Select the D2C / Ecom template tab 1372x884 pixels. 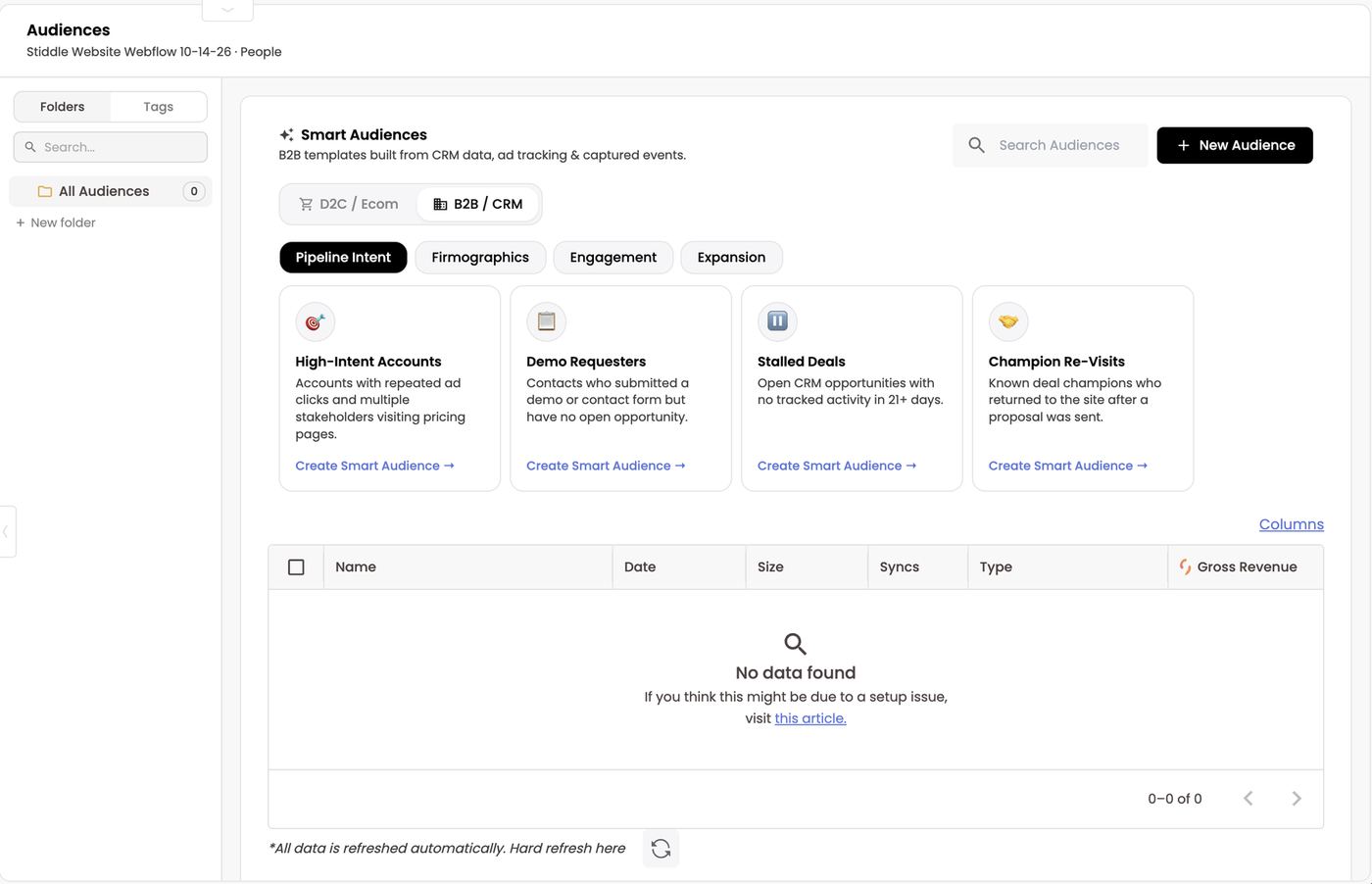349,204
